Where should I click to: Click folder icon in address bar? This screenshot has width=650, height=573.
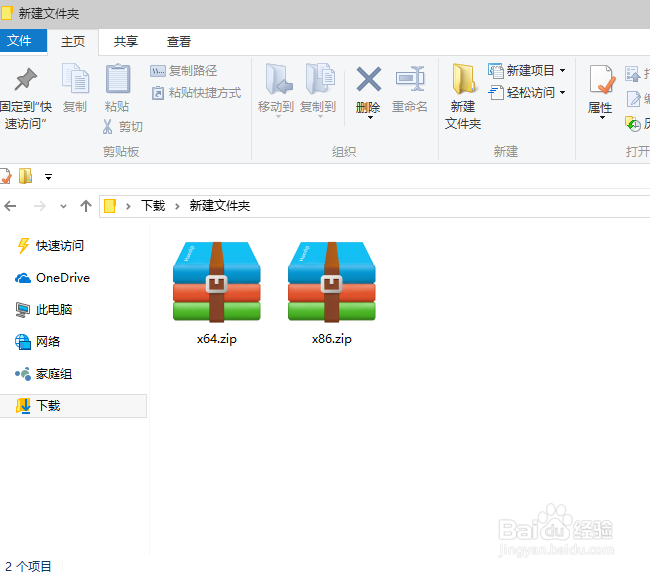(110, 206)
